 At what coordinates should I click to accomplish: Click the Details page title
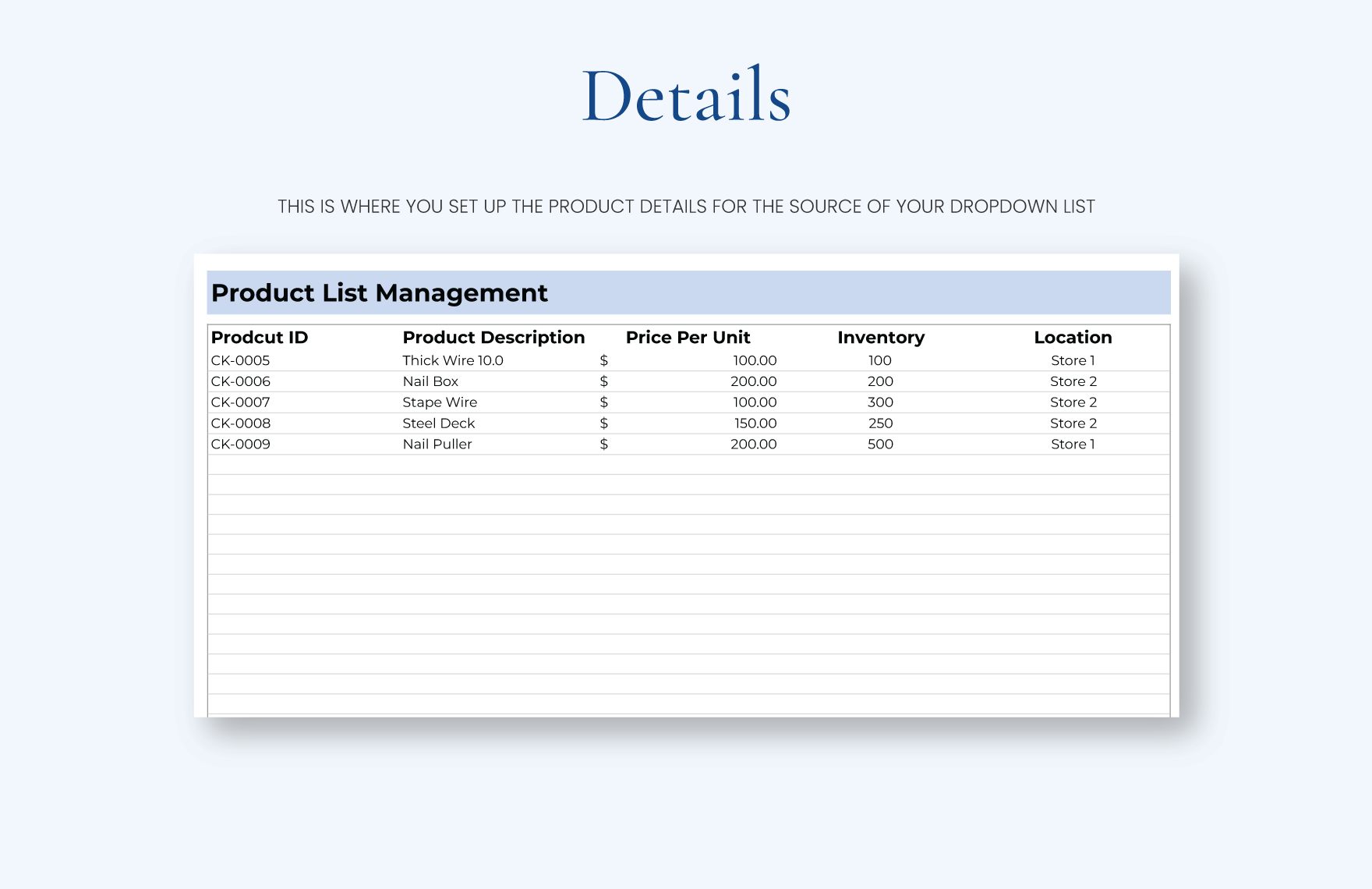coord(686,94)
